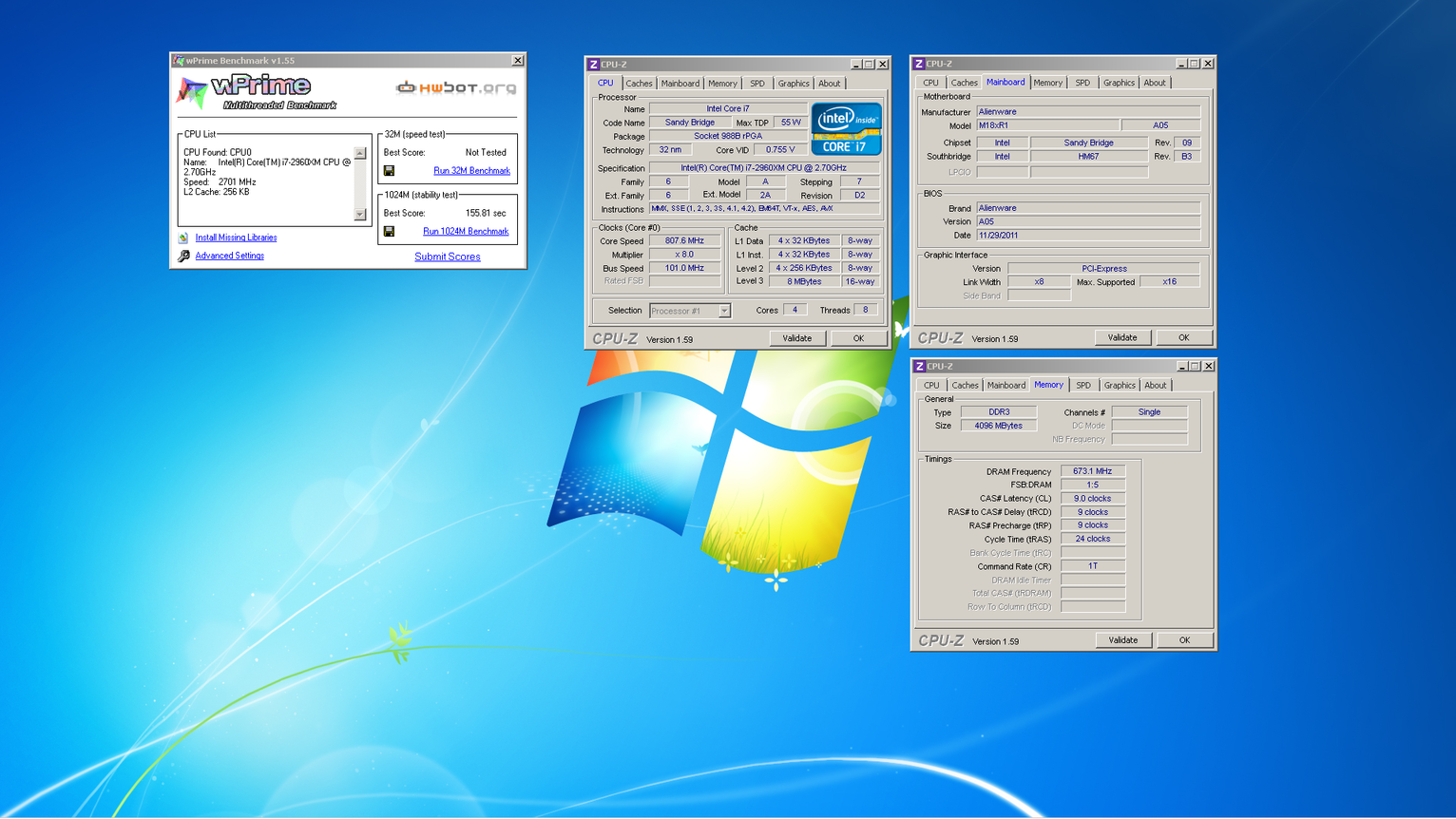The image size is (1456, 819).
Task: Open the Processor #1 selection dropdown
Action: click(x=724, y=311)
